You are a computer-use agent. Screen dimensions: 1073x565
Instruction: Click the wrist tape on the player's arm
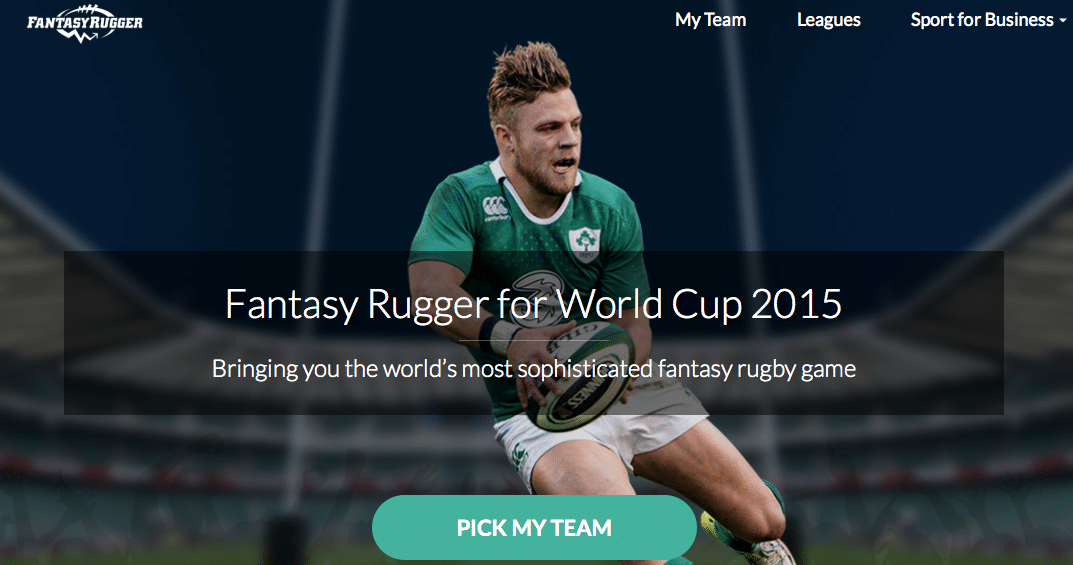point(500,334)
